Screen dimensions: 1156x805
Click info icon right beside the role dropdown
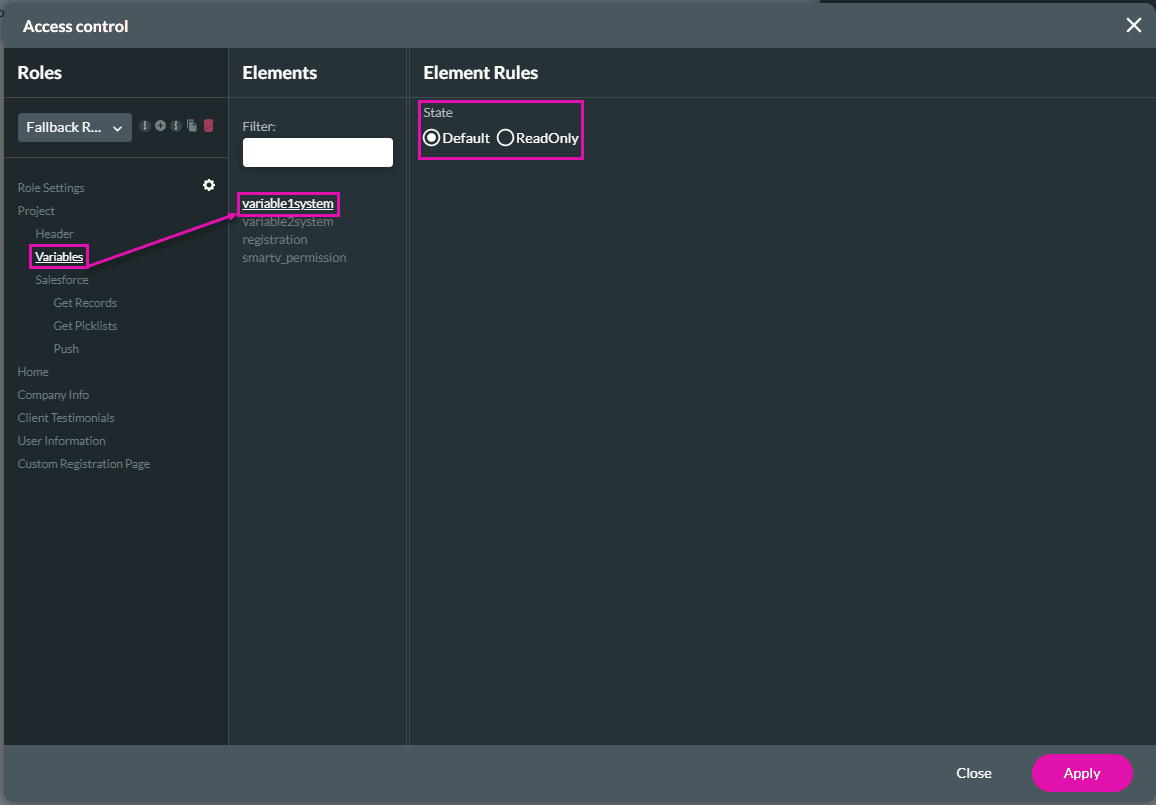click(x=145, y=126)
